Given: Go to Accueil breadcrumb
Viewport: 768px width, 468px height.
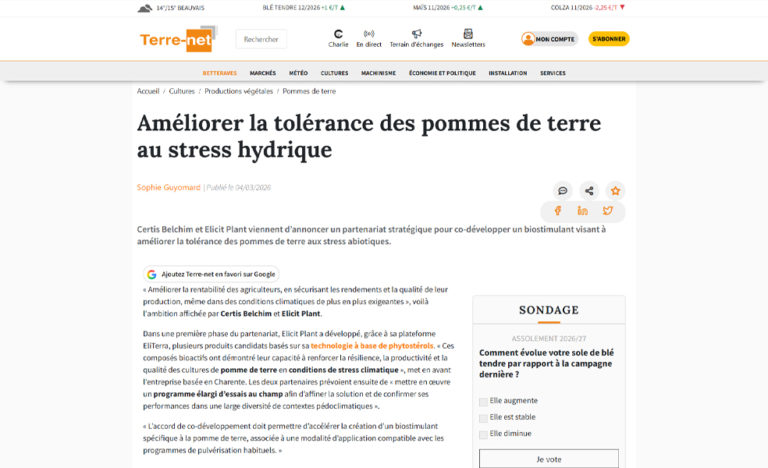Looking at the screenshot, I should pos(148,91).
